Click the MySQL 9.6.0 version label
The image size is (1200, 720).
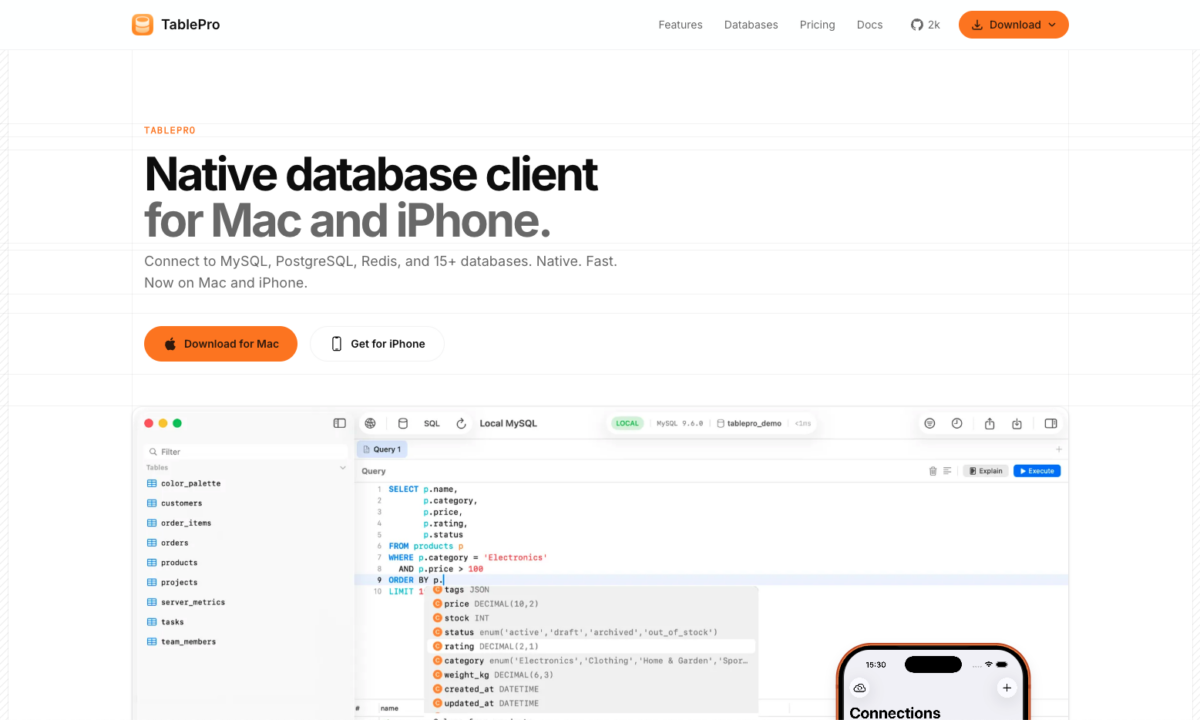point(680,424)
